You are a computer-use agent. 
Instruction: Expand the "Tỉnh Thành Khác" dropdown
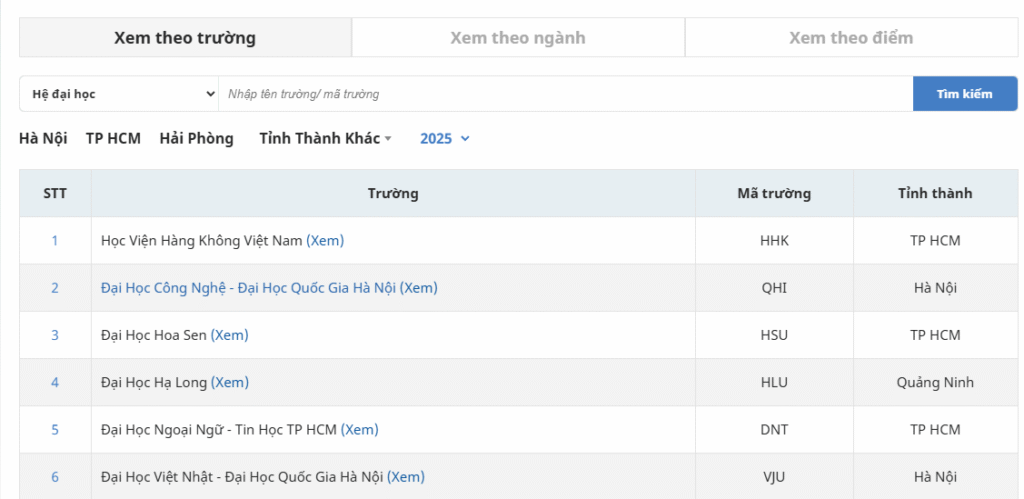325,139
